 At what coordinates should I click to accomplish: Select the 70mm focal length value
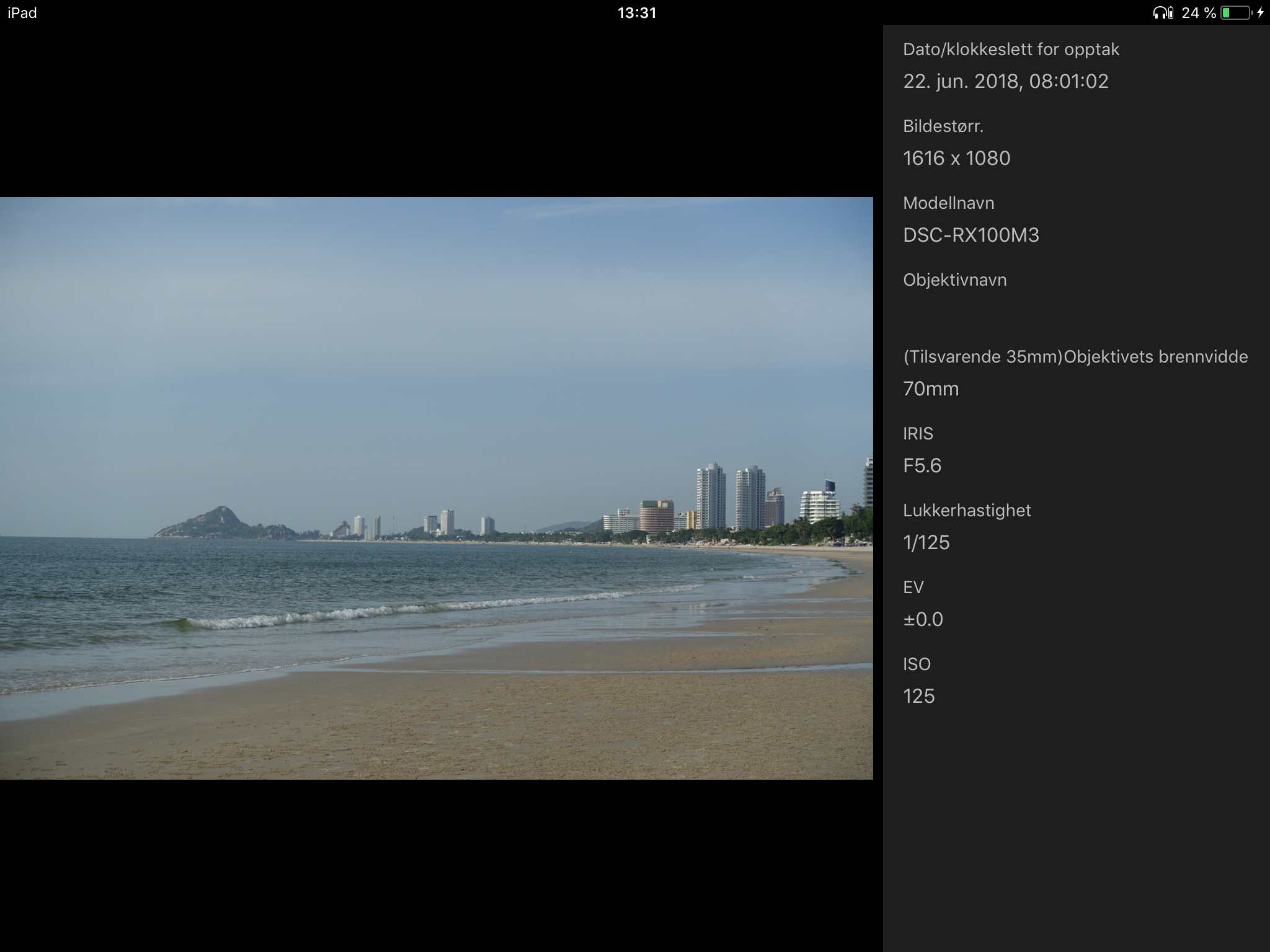931,389
